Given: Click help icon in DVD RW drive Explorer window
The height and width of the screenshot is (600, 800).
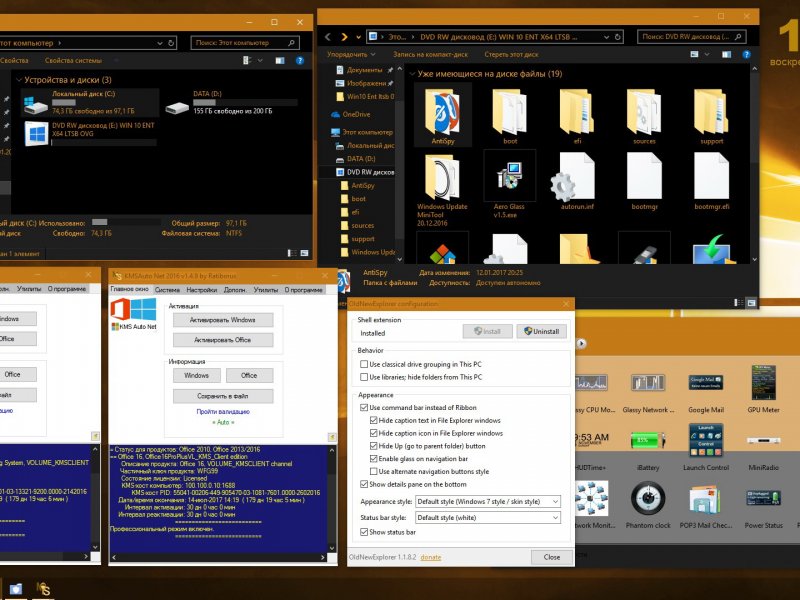Looking at the screenshot, I should (x=746, y=55).
